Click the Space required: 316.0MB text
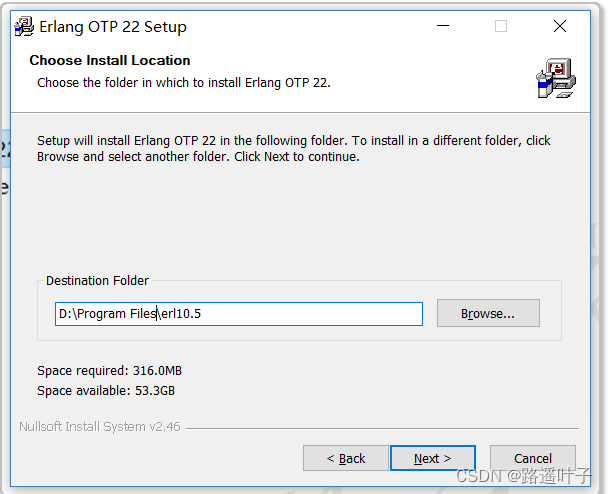The width and height of the screenshot is (608, 494). point(109,371)
